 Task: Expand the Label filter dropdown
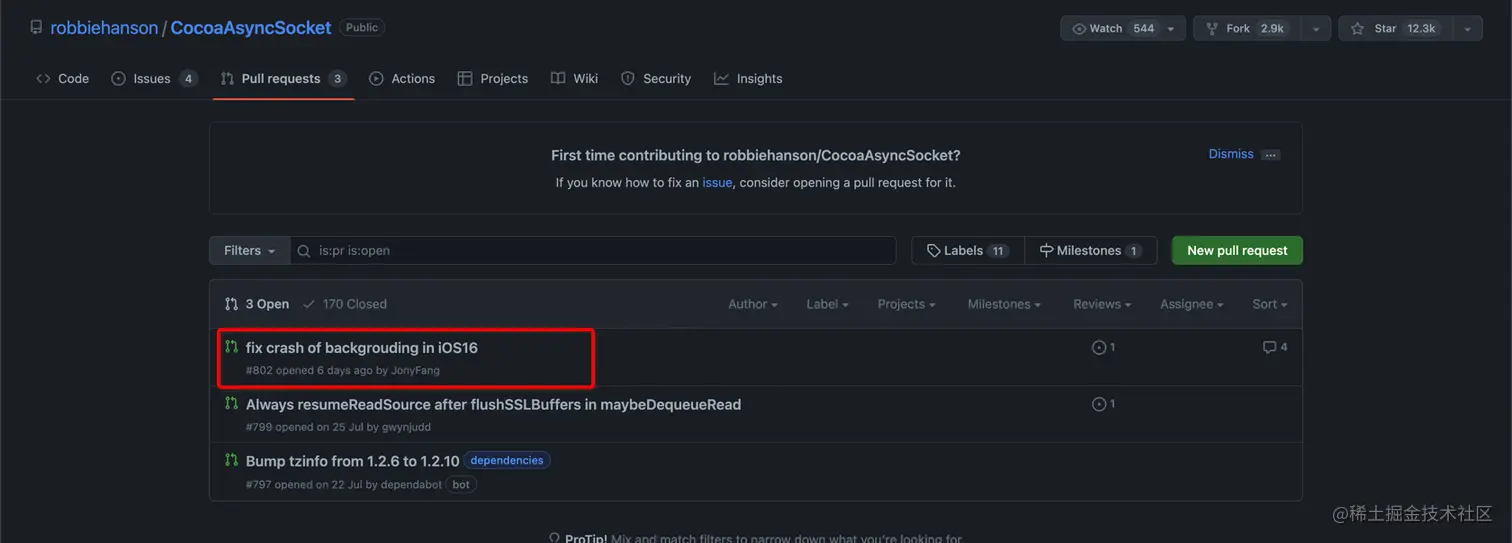(827, 304)
